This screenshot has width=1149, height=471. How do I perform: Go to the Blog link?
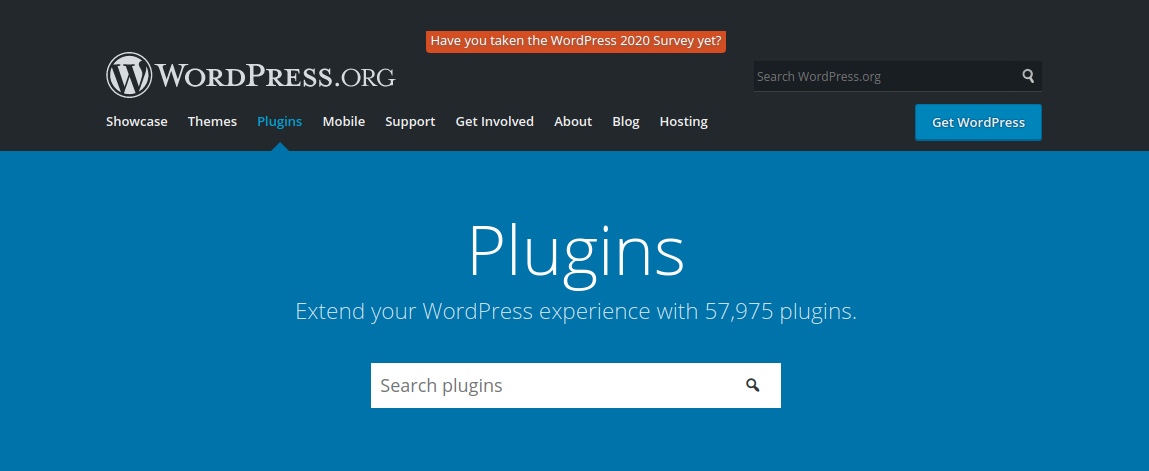[626, 122]
